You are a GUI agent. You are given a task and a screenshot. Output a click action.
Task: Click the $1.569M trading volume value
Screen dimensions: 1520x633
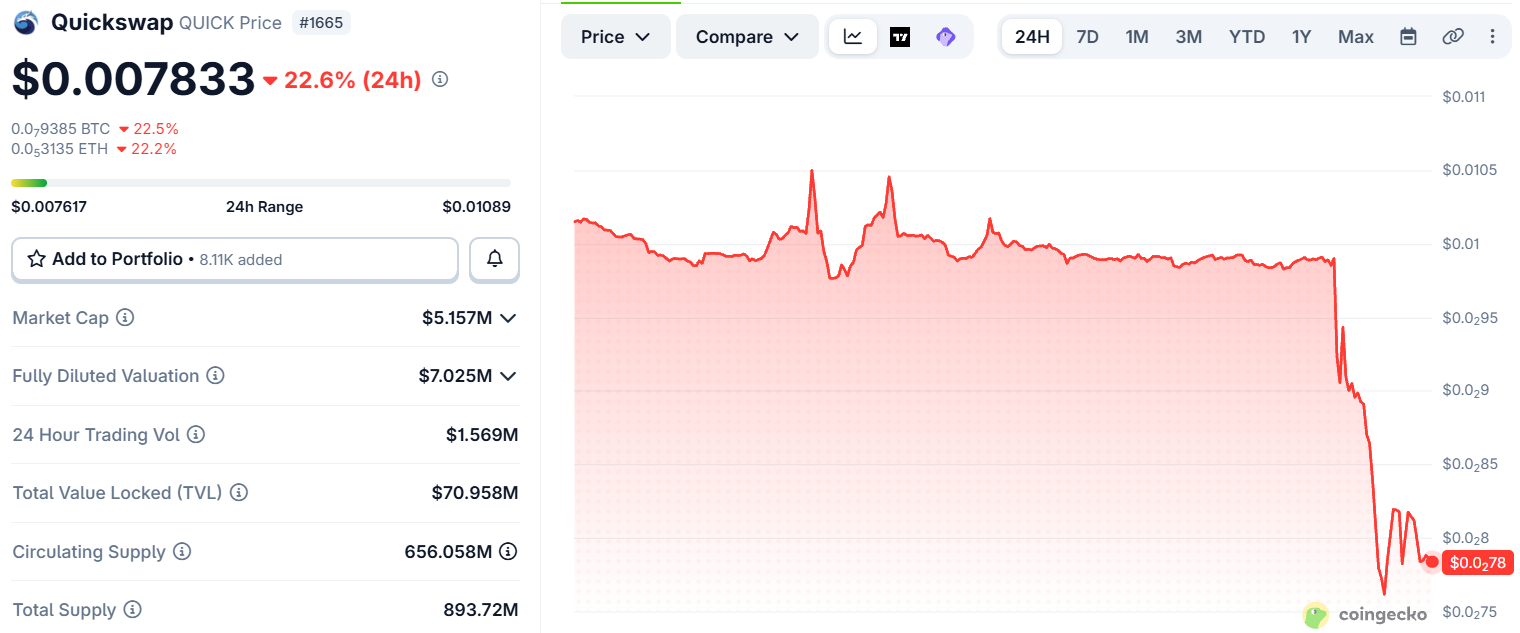(482, 435)
